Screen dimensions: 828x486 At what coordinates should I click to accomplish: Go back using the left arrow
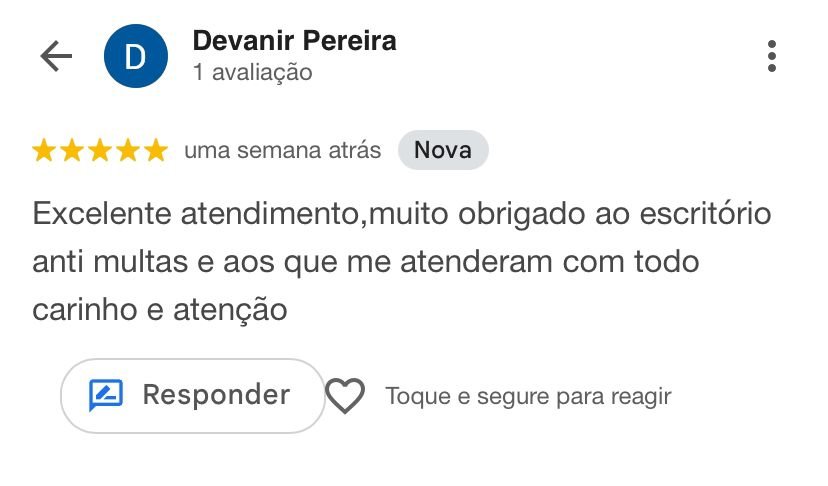coord(56,57)
